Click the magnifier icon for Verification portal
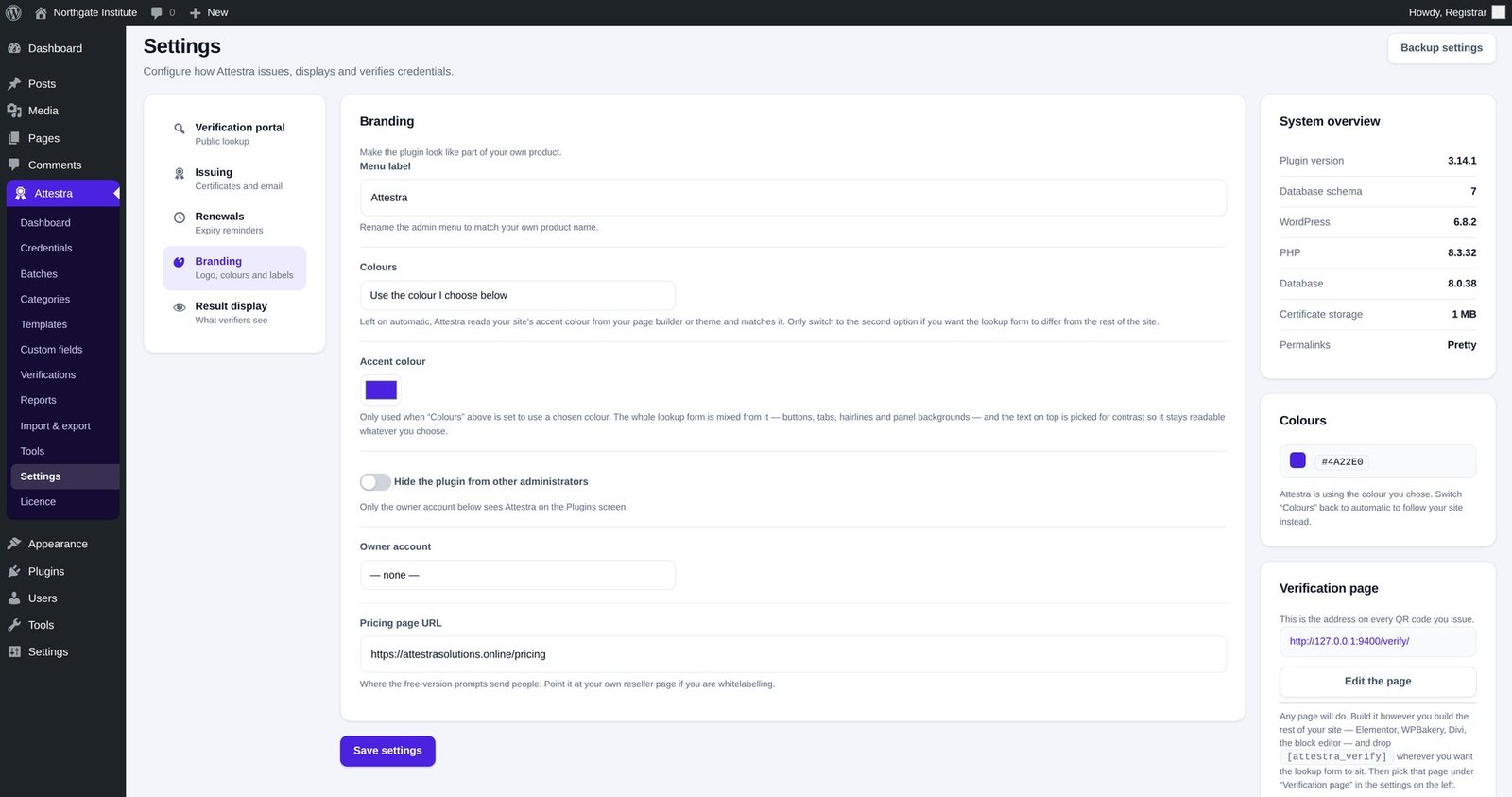This screenshot has width=1512, height=797. pos(180,129)
